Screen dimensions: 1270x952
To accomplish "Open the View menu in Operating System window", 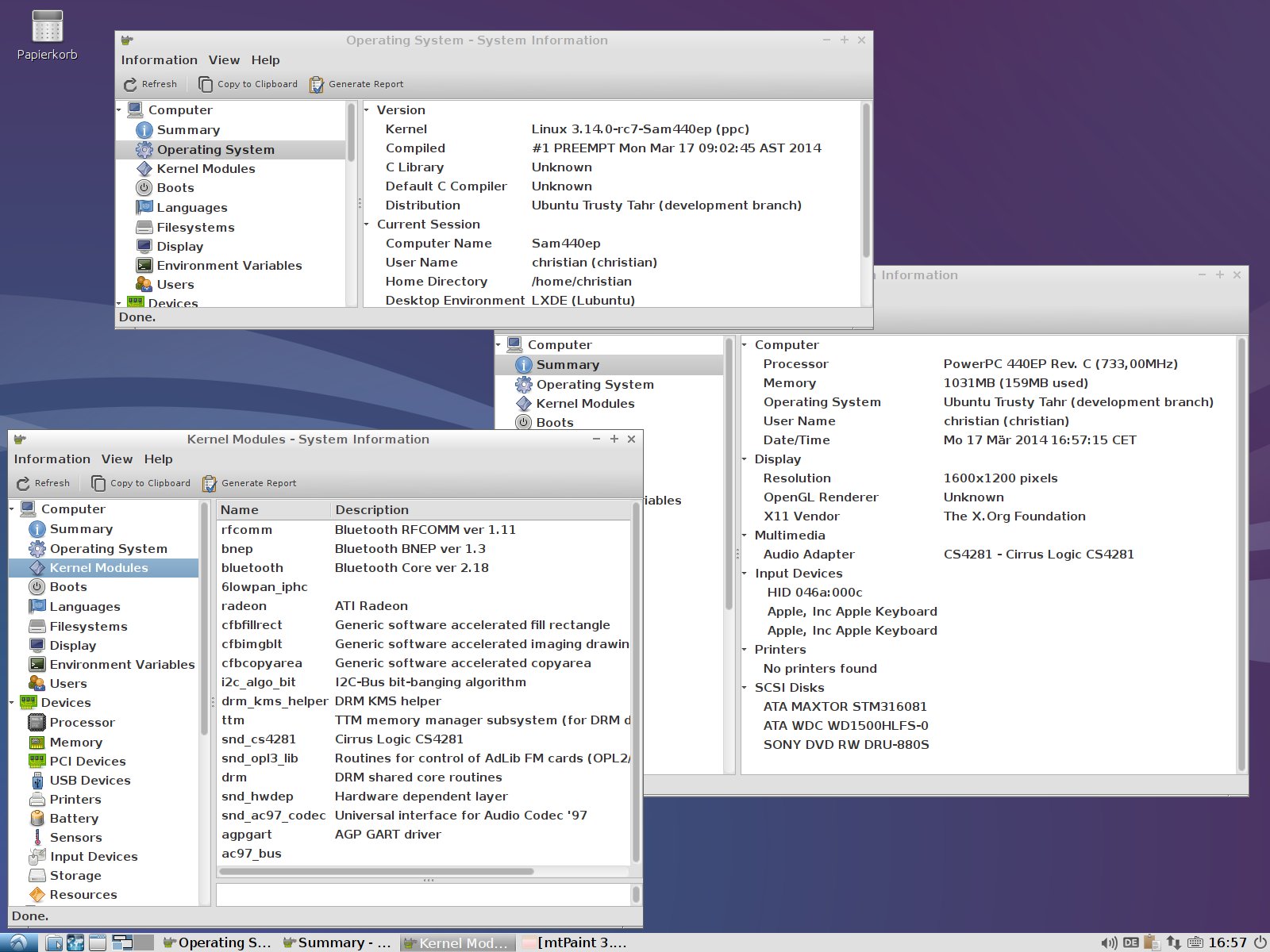I will pos(224,60).
